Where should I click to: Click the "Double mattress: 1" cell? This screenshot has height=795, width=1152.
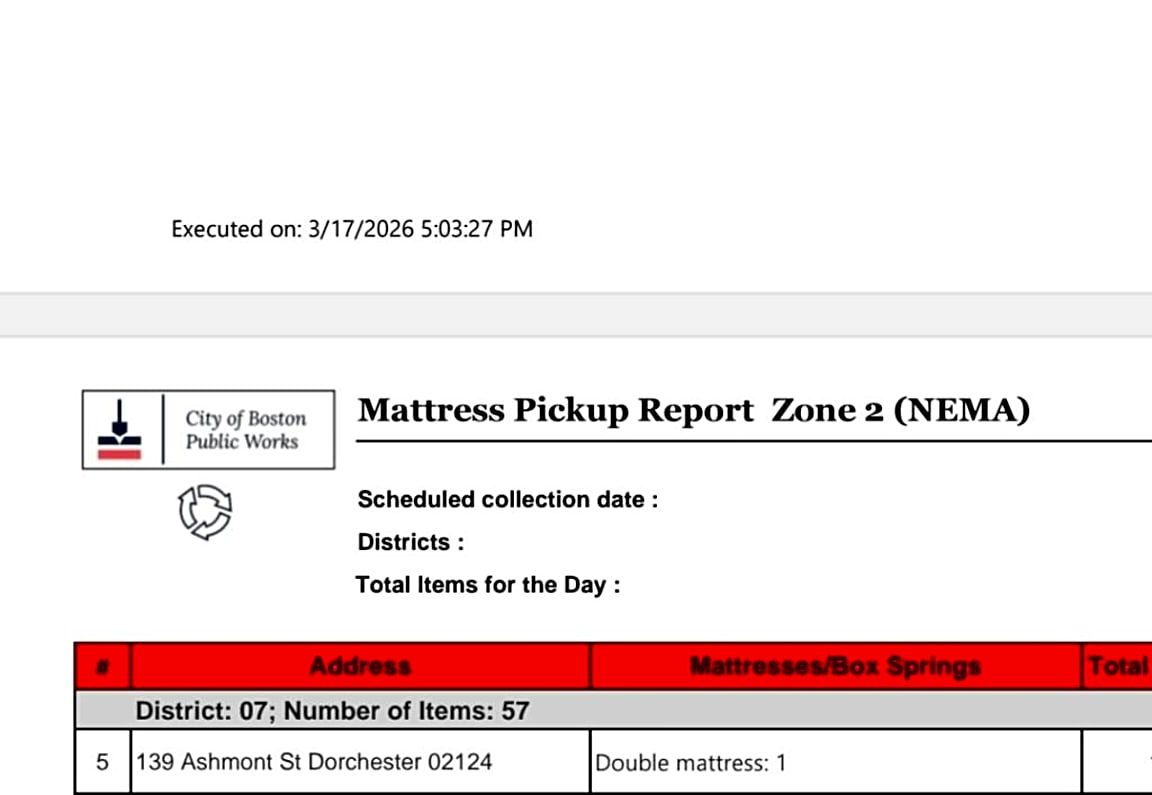pos(690,763)
